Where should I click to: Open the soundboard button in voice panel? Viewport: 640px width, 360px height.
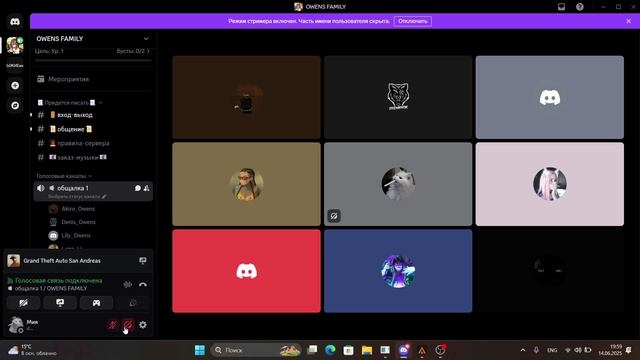pos(133,303)
